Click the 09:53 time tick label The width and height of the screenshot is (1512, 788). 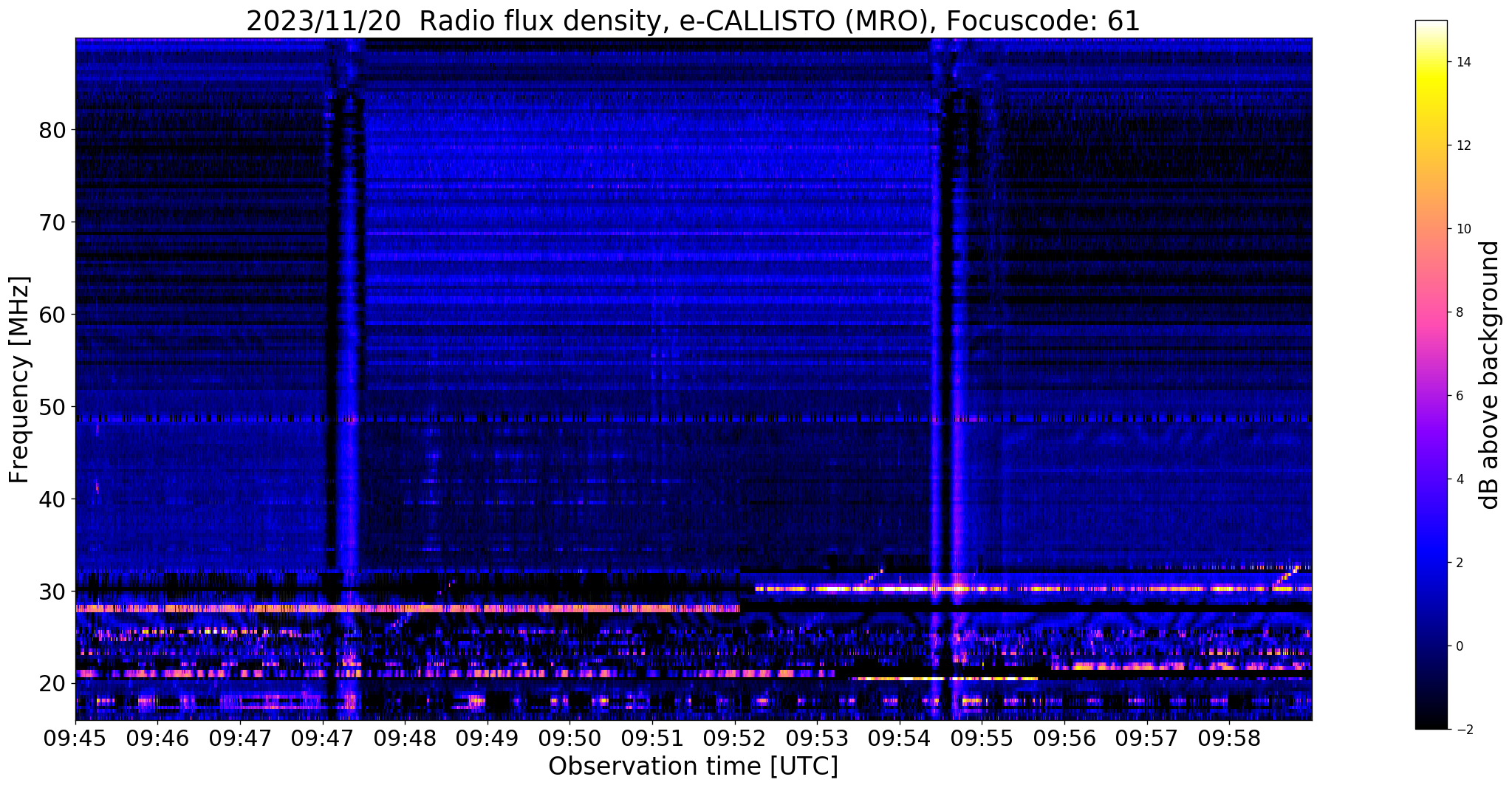(816, 739)
